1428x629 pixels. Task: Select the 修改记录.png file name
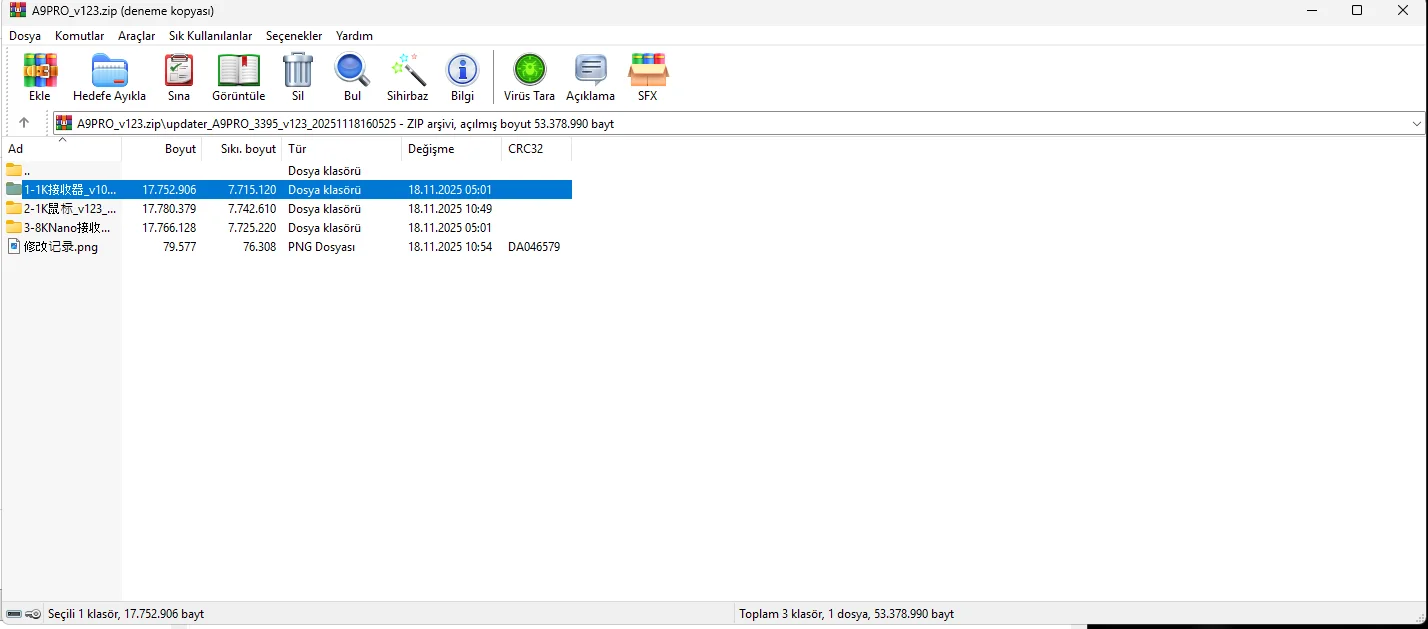[x=61, y=246]
